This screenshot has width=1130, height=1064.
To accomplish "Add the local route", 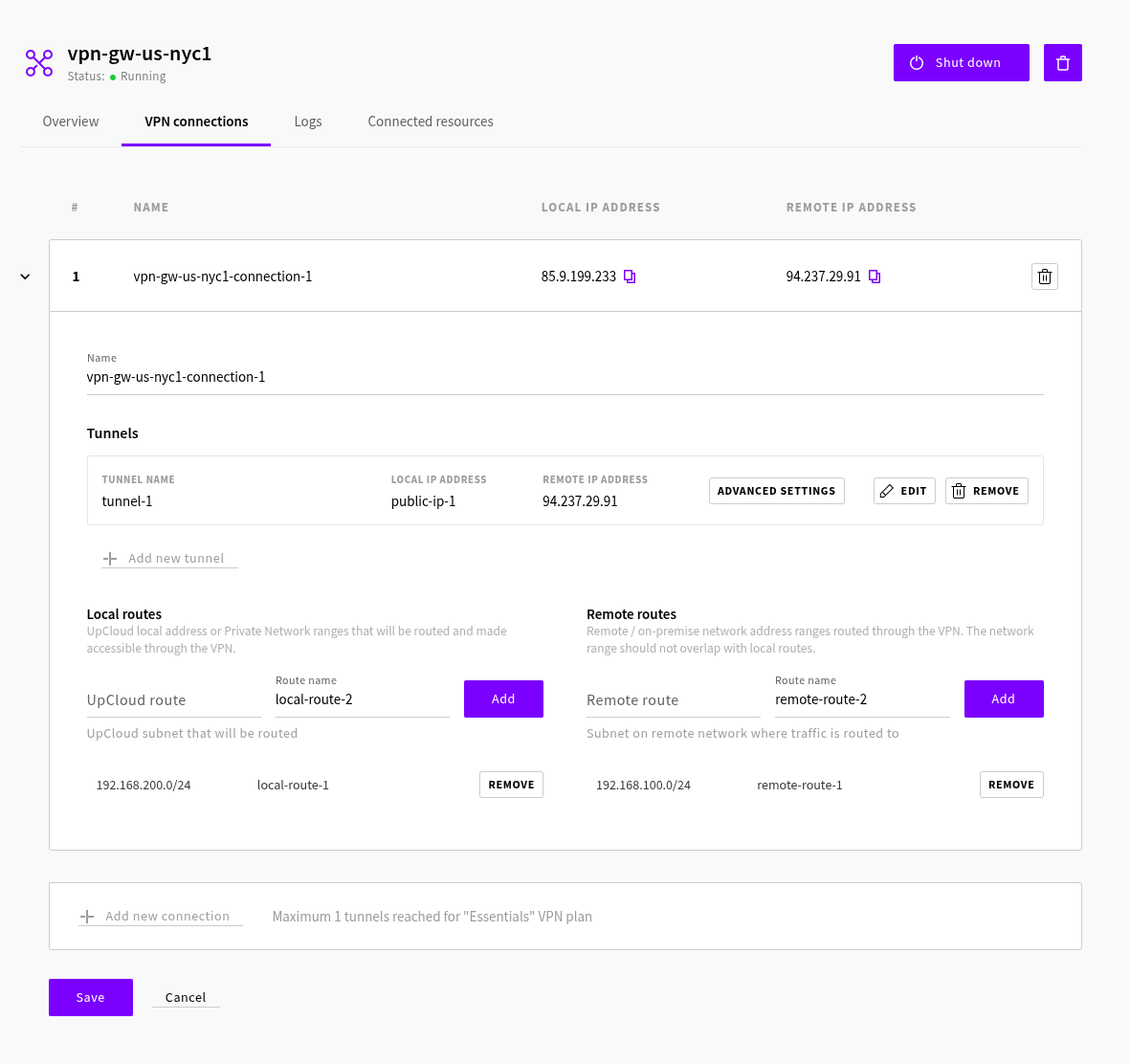I will 503,698.
